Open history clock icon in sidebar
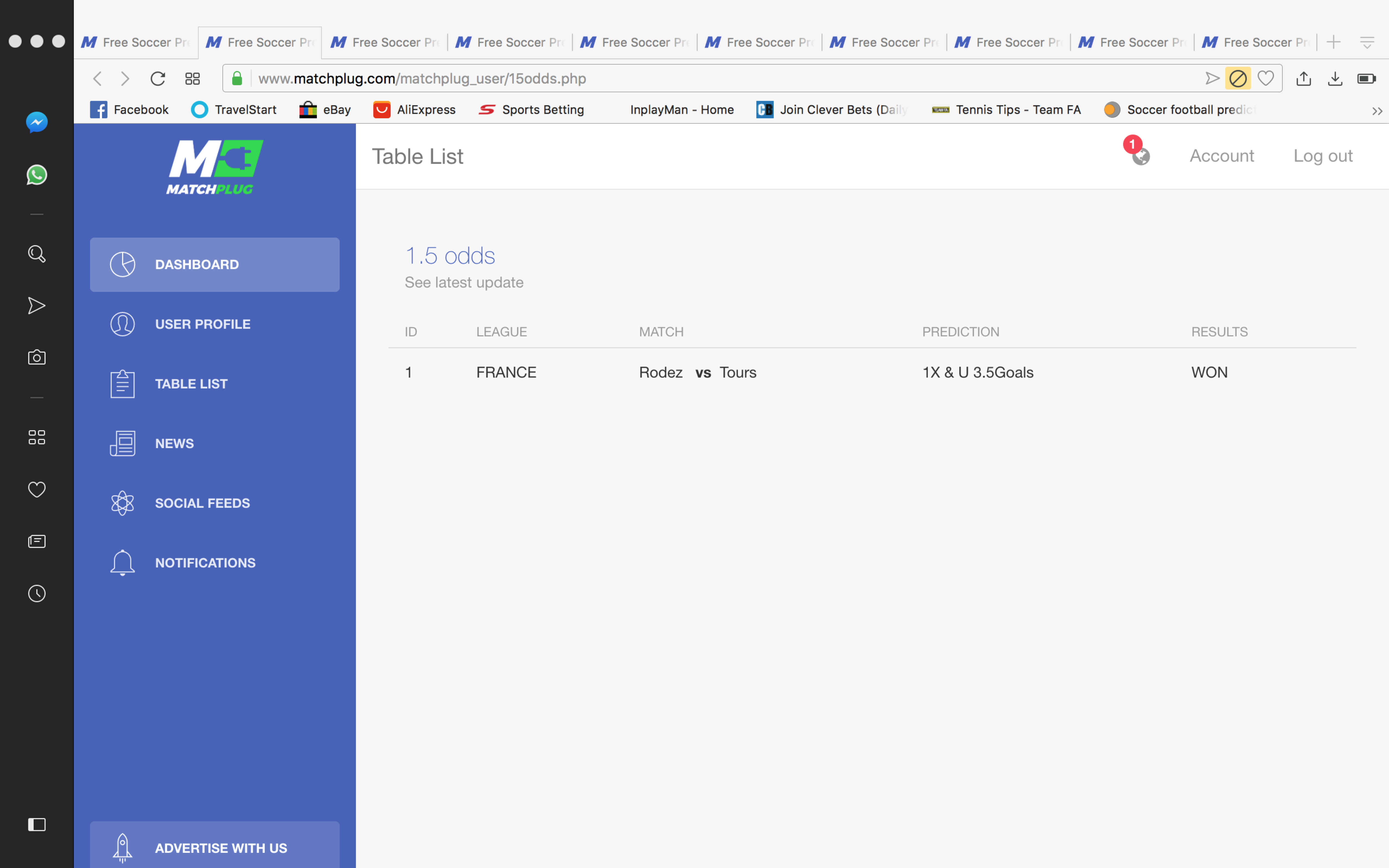This screenshot has width=1389, height=868. [x=37, y=593]
